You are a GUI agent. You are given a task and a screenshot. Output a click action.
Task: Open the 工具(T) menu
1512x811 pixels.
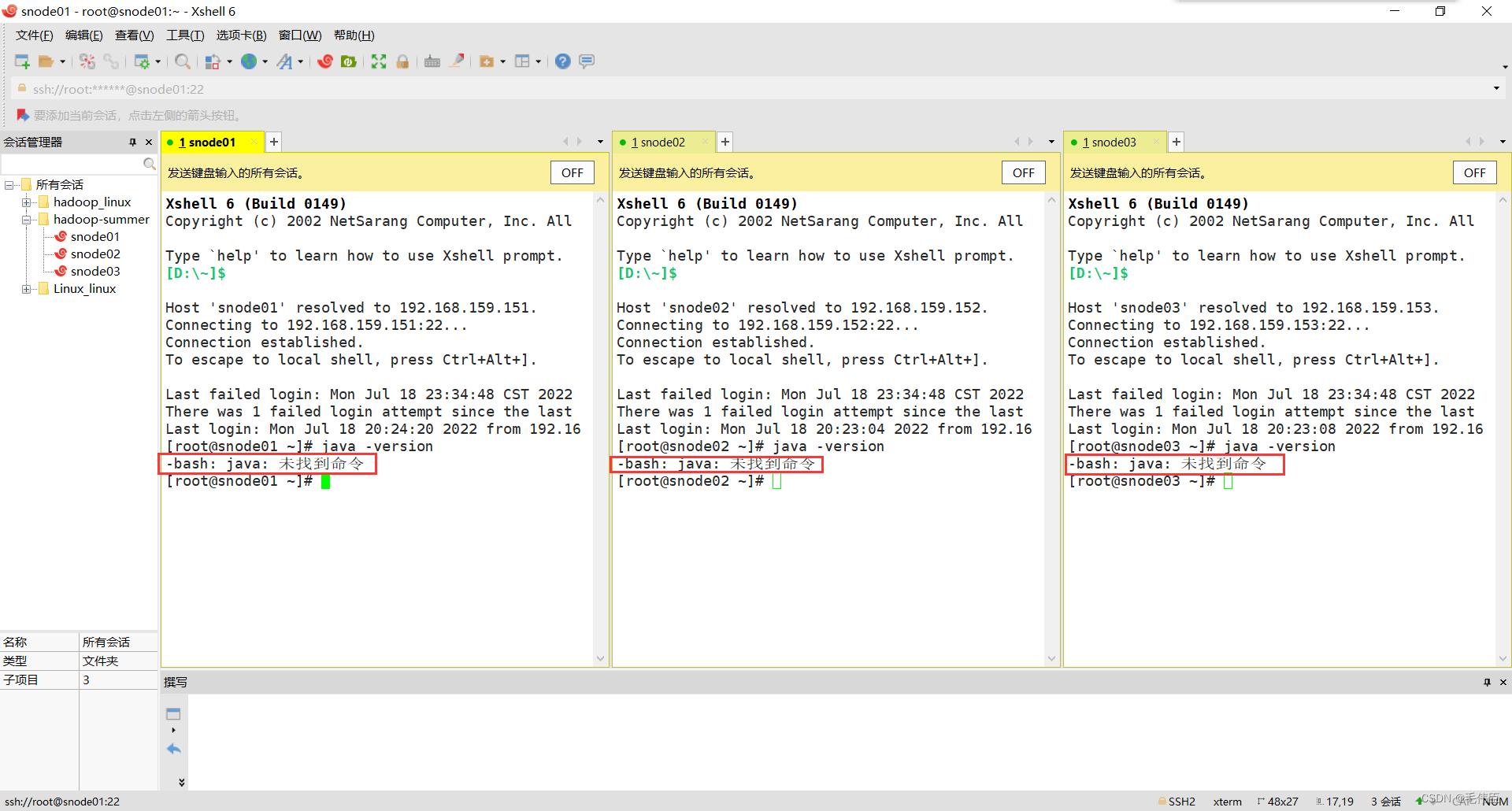pos(185,35)
